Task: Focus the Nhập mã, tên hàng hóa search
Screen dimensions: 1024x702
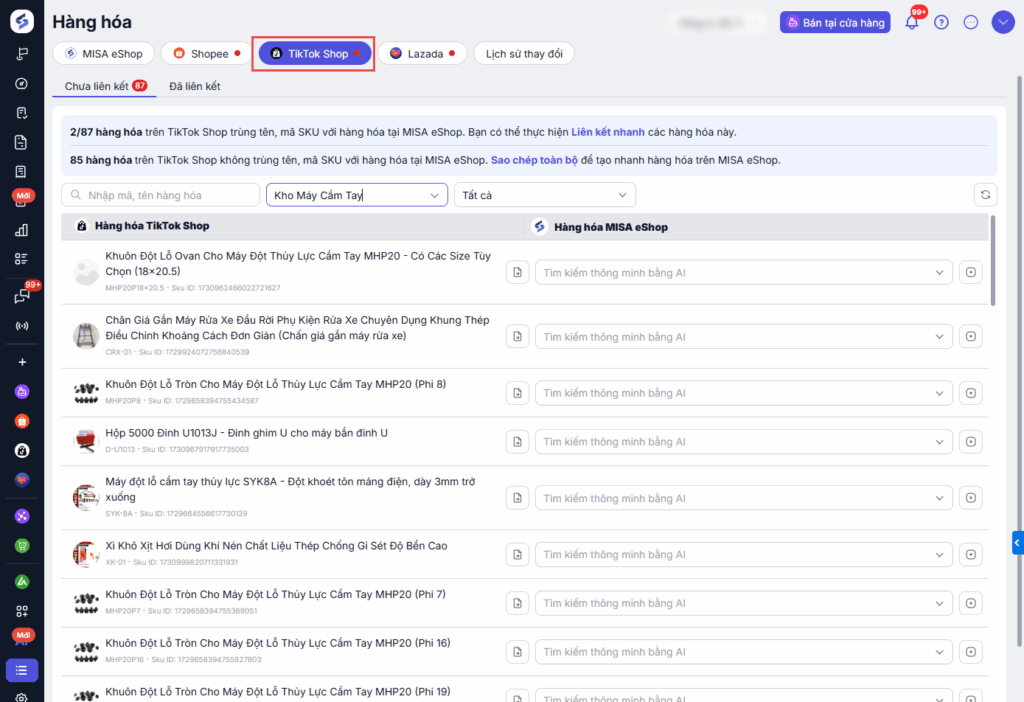Action: point(161,195)
